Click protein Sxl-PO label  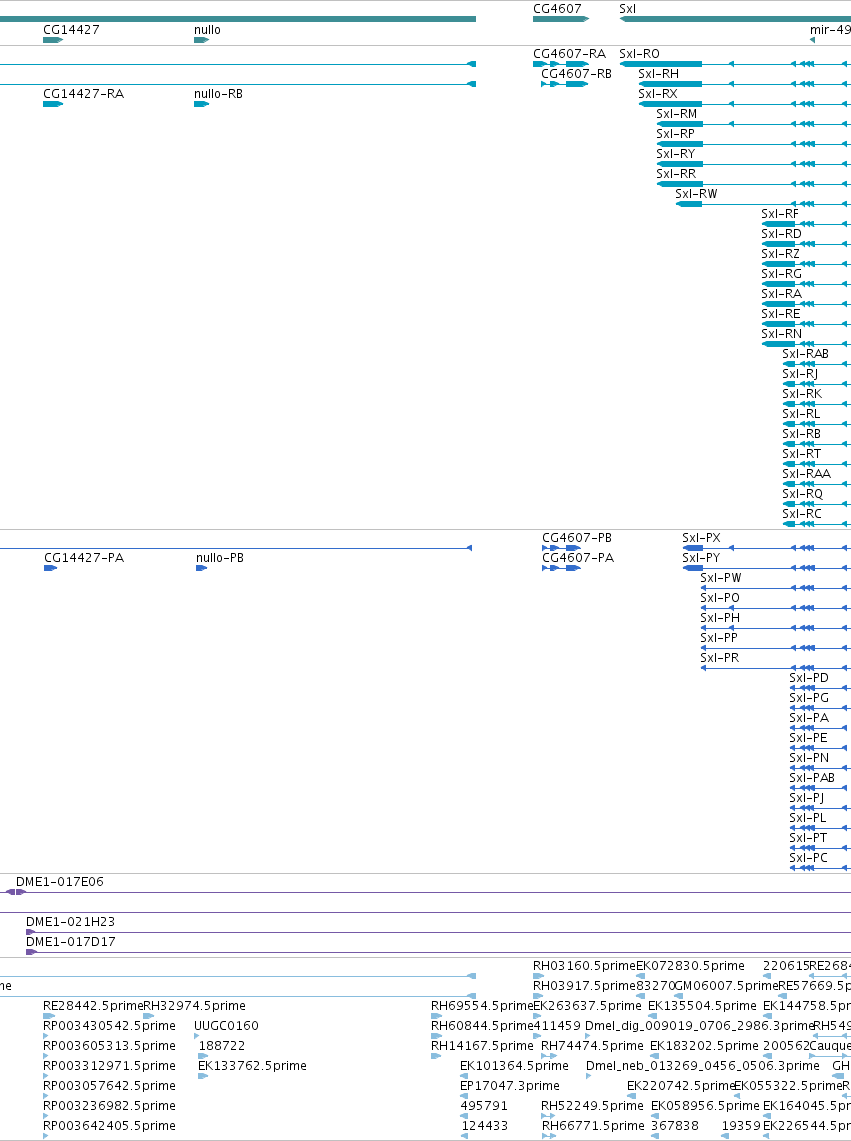[x=720, y=598]
